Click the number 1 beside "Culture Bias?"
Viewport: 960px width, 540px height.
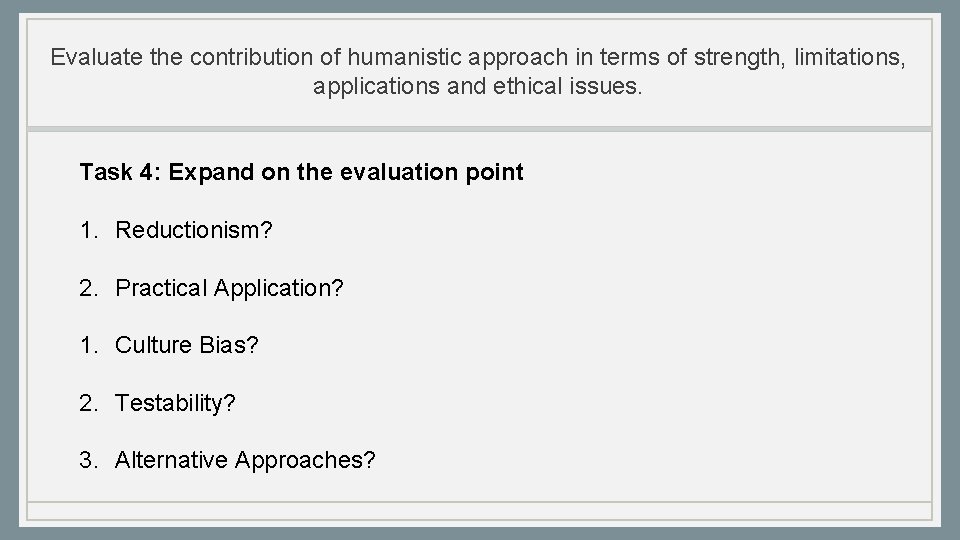pos(87,345)
